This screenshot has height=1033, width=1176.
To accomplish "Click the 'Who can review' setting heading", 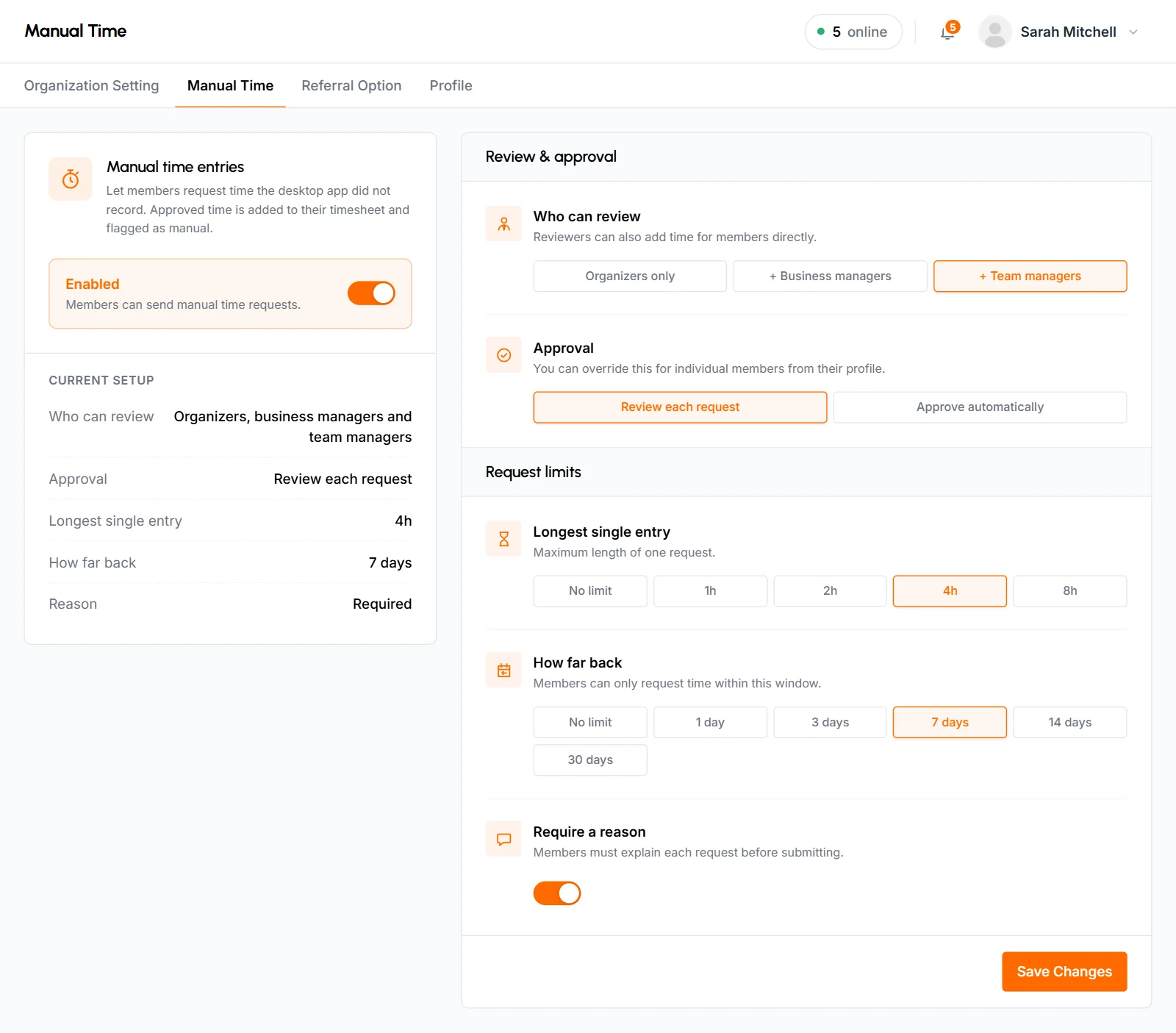I will tap(587, 216).
